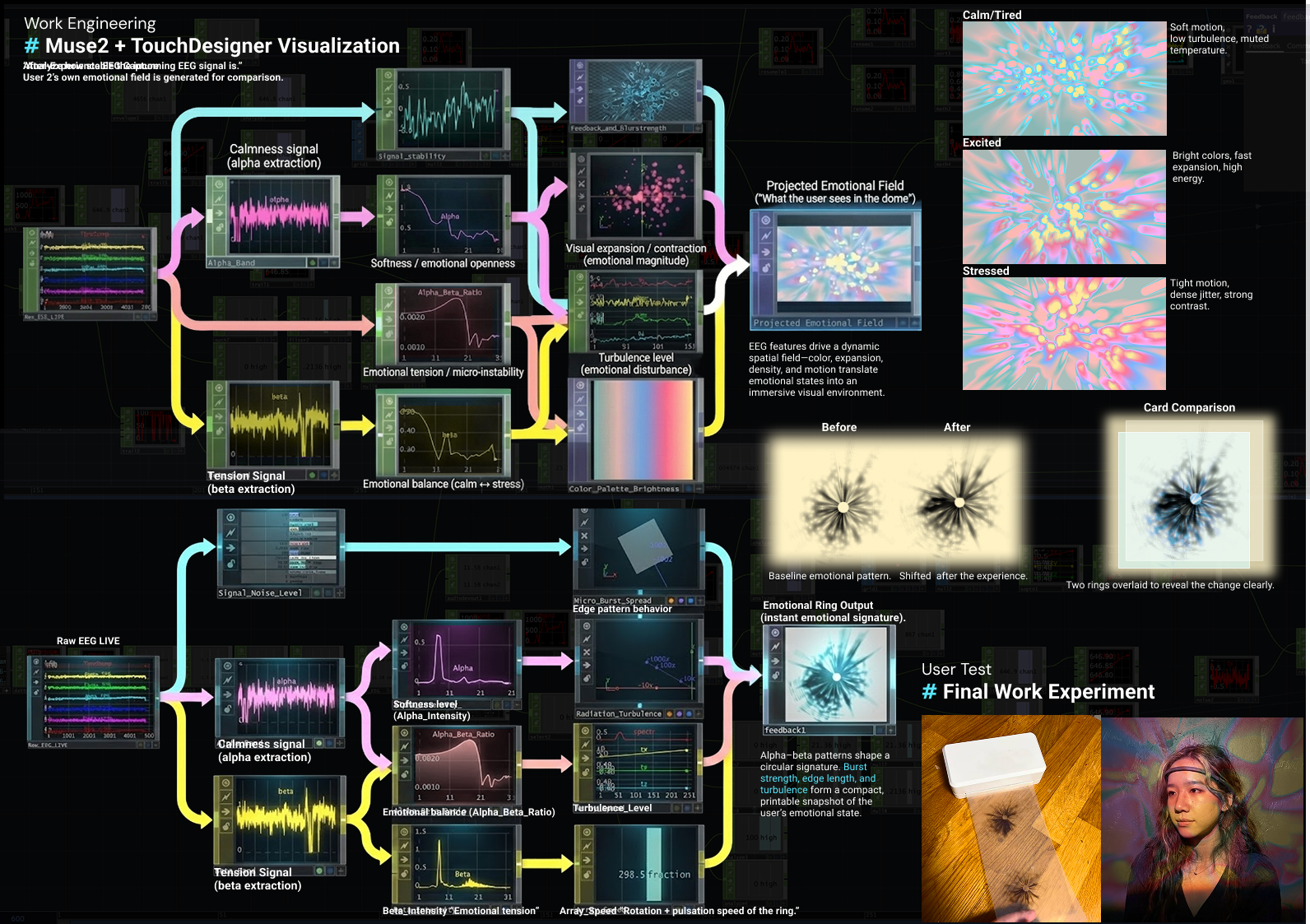Viewport: 1310px width, 924px height.
Task: Open the Stressed visualization thumbnail
Action: click(1064, 333)
